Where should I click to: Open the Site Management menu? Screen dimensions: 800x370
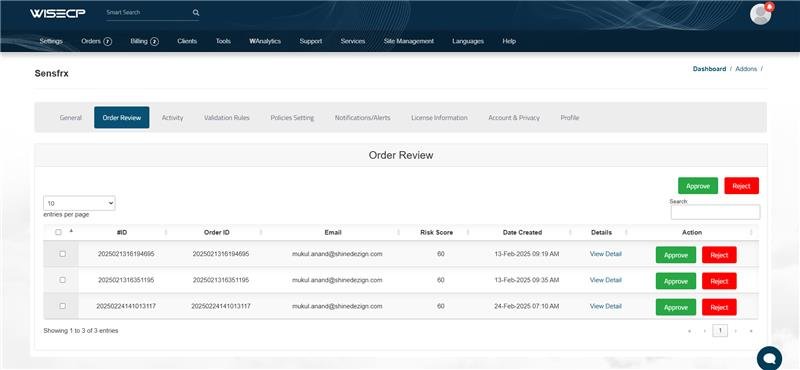pos(409,41)
